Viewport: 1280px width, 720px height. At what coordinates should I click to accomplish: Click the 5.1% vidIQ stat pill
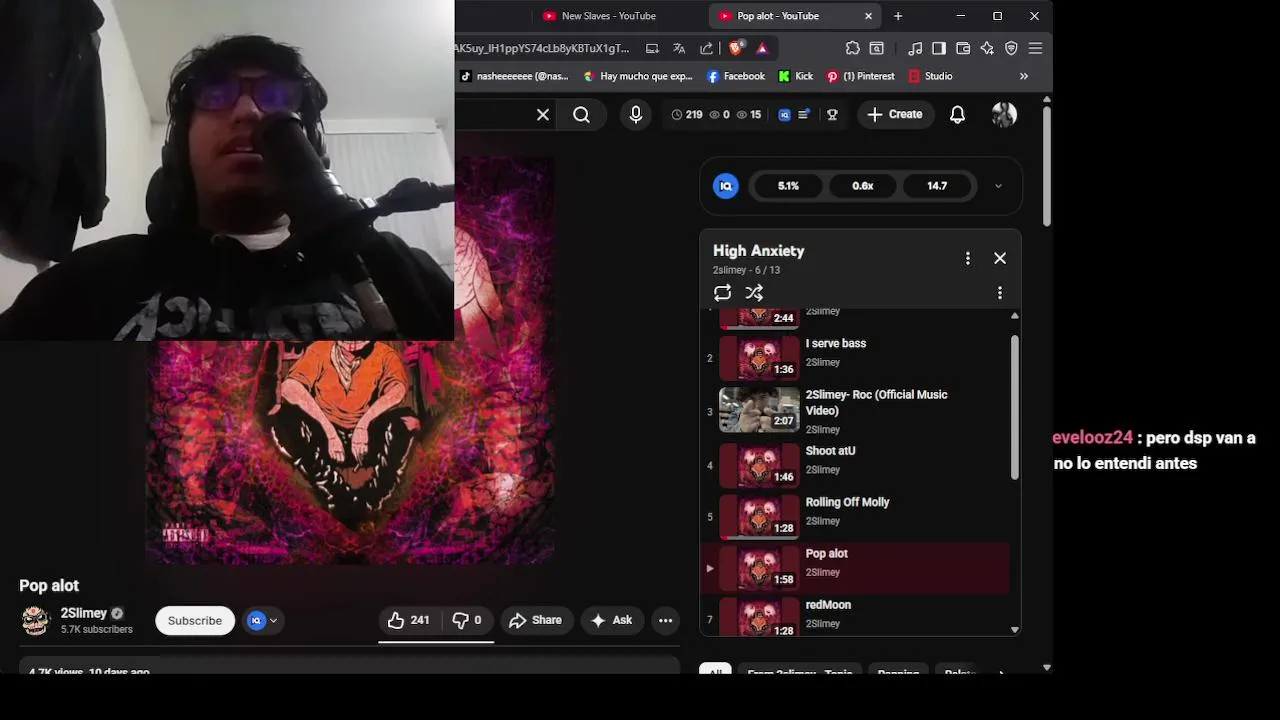[788, 186]
